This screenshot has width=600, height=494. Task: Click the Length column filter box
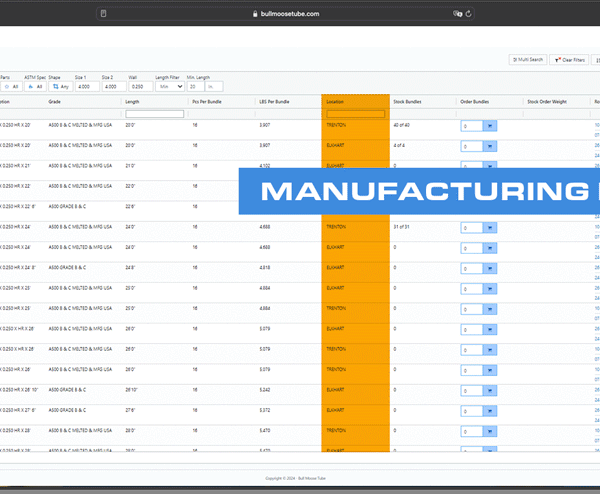point(154,114)
